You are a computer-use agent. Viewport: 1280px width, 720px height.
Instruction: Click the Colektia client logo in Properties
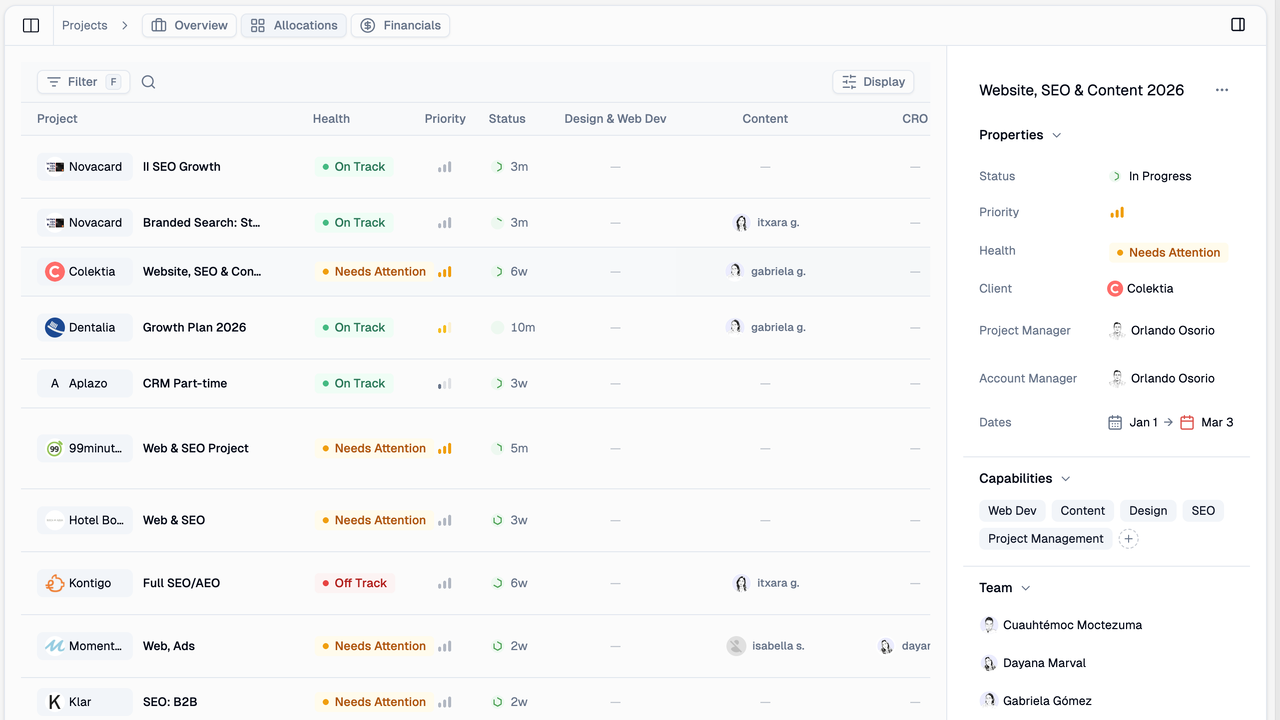point(1115,289)
